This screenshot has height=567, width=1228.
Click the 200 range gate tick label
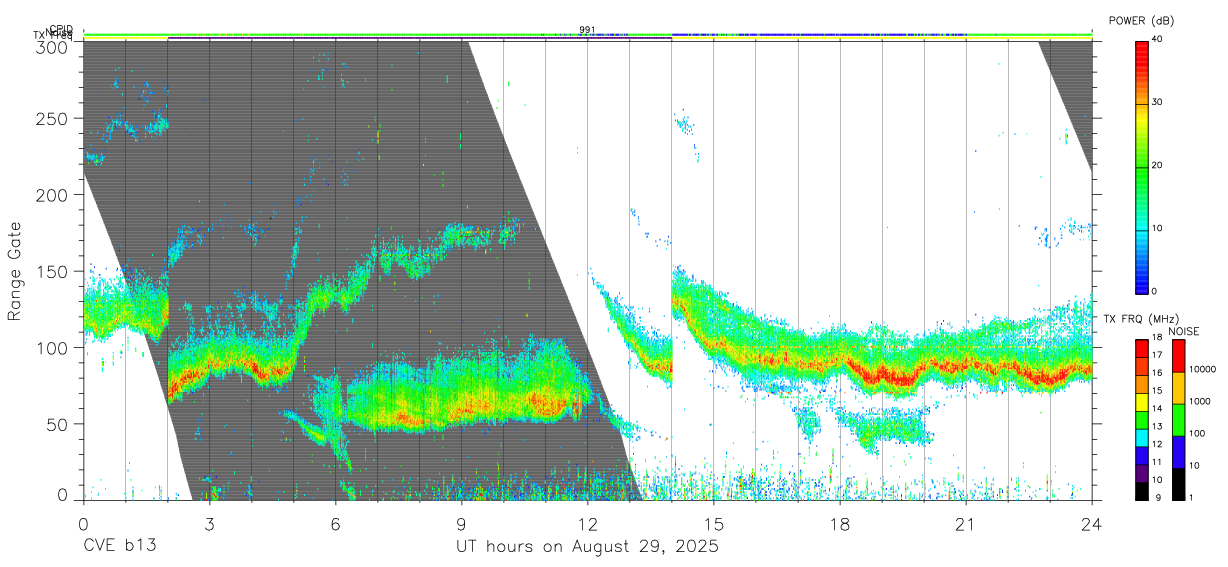[x=52, y=195]
